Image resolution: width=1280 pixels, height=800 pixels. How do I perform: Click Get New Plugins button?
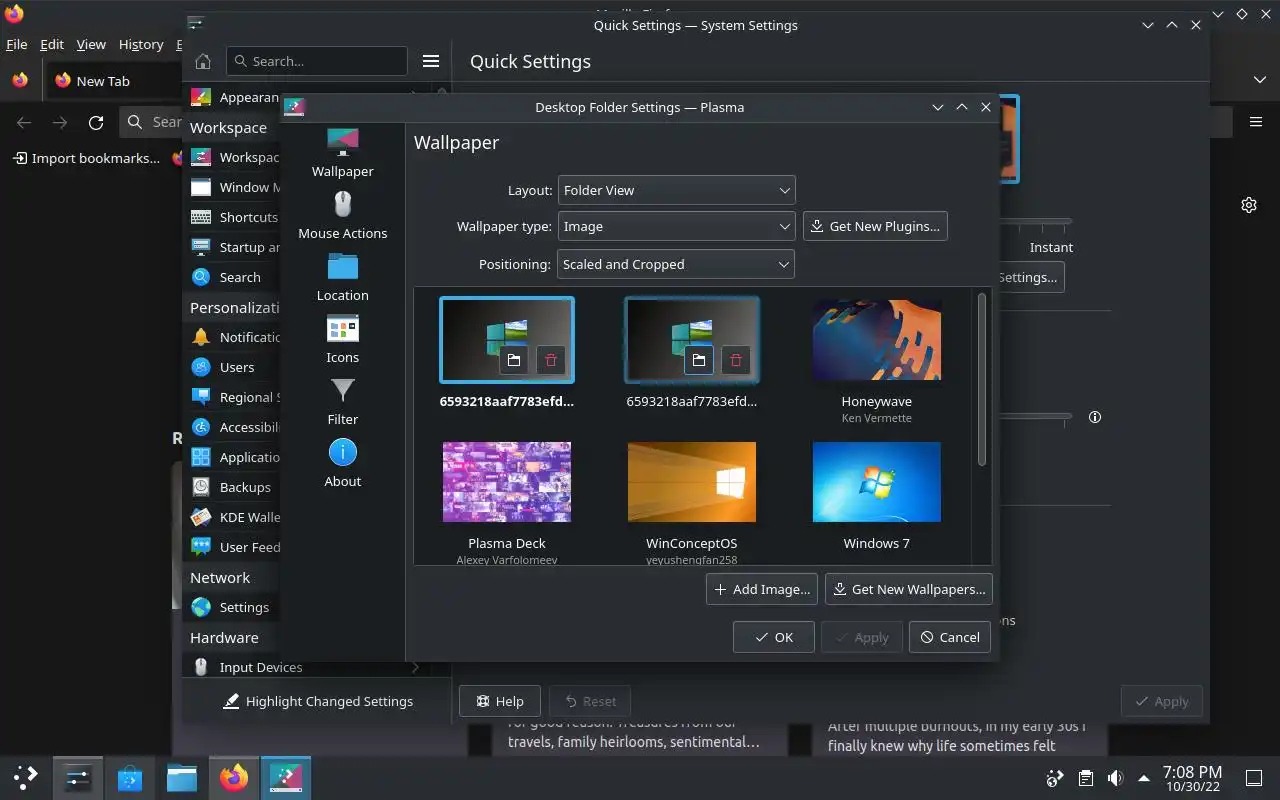pyautogui.click(x=875, y=226)
